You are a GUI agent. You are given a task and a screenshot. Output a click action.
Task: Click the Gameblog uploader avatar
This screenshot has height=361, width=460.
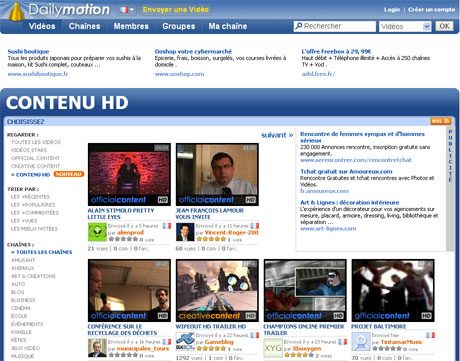185,341
